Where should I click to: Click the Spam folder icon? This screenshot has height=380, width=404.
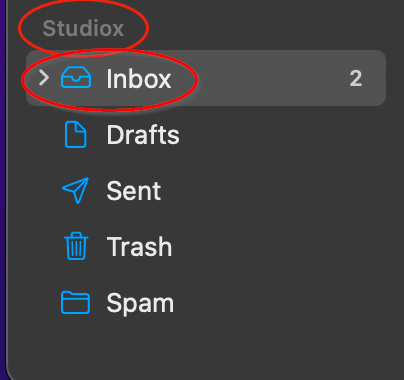(75, 302)
